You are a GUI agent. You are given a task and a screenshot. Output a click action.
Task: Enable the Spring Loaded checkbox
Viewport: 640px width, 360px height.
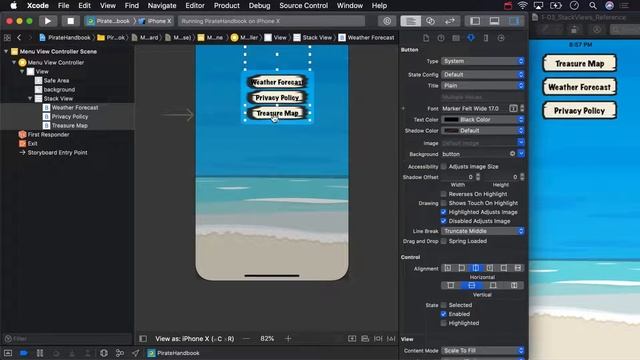click(x=444, y=241)
